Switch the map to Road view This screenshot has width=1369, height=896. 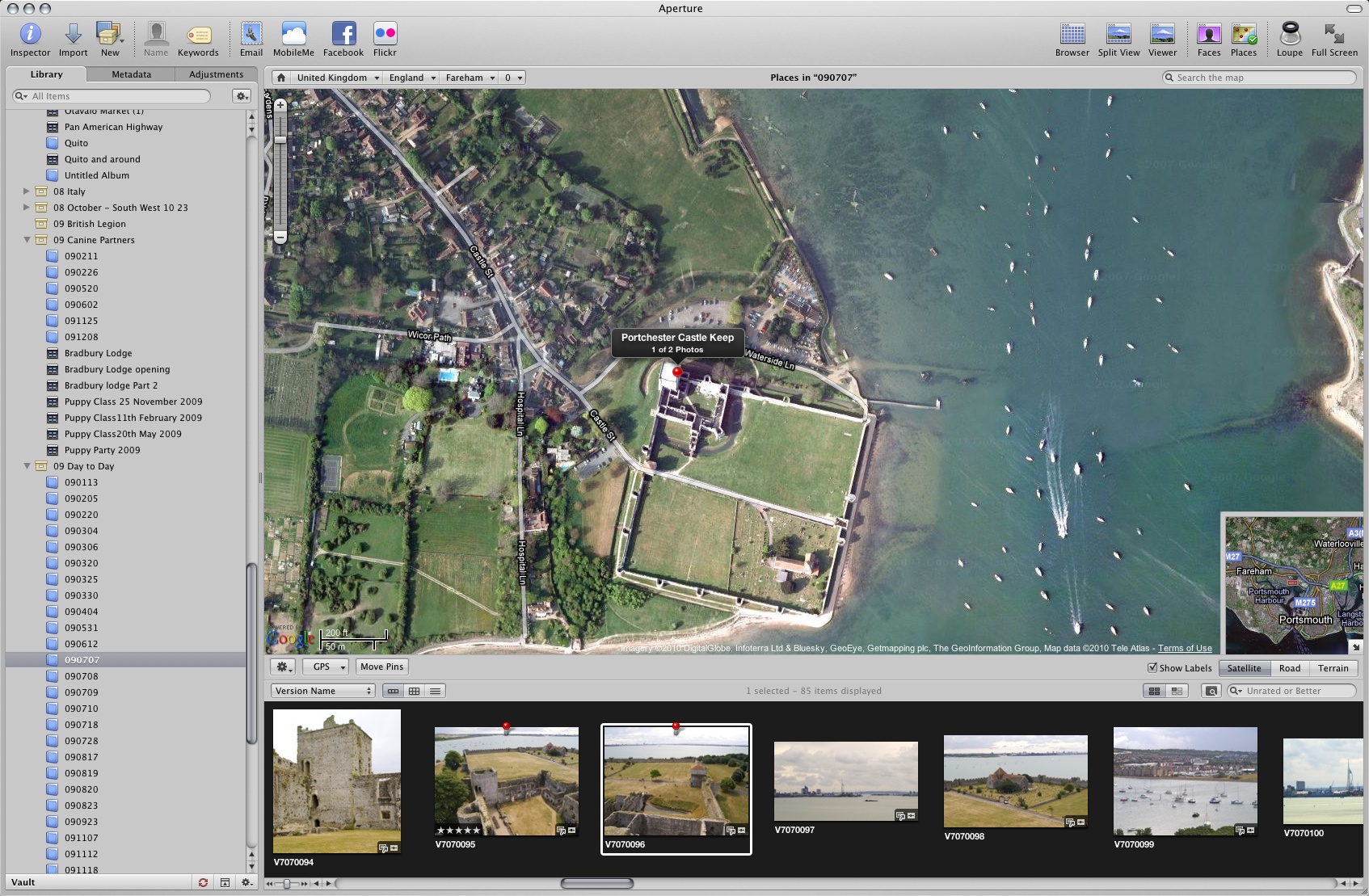[1289, 668]
